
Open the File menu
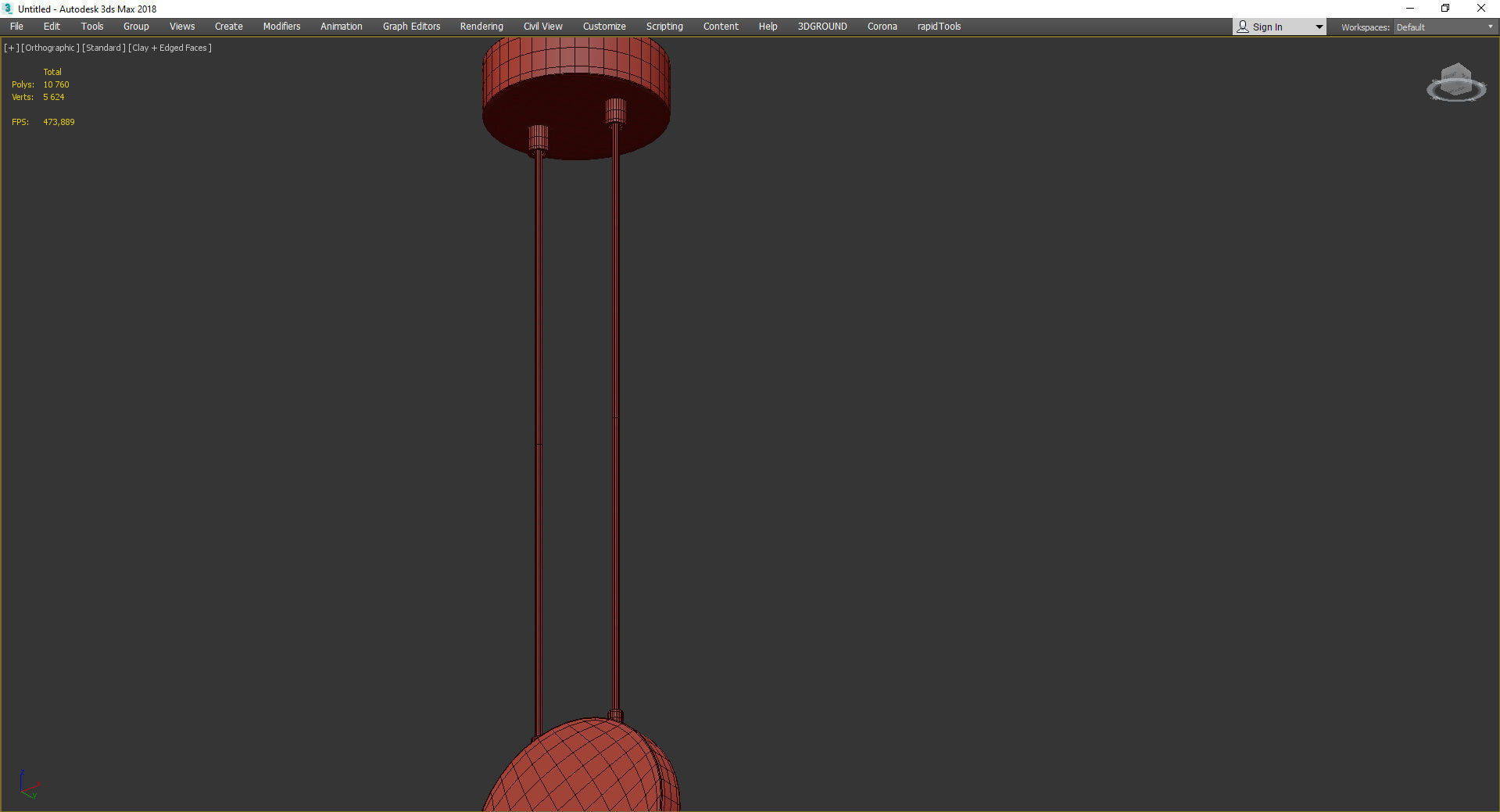point(16,27)
